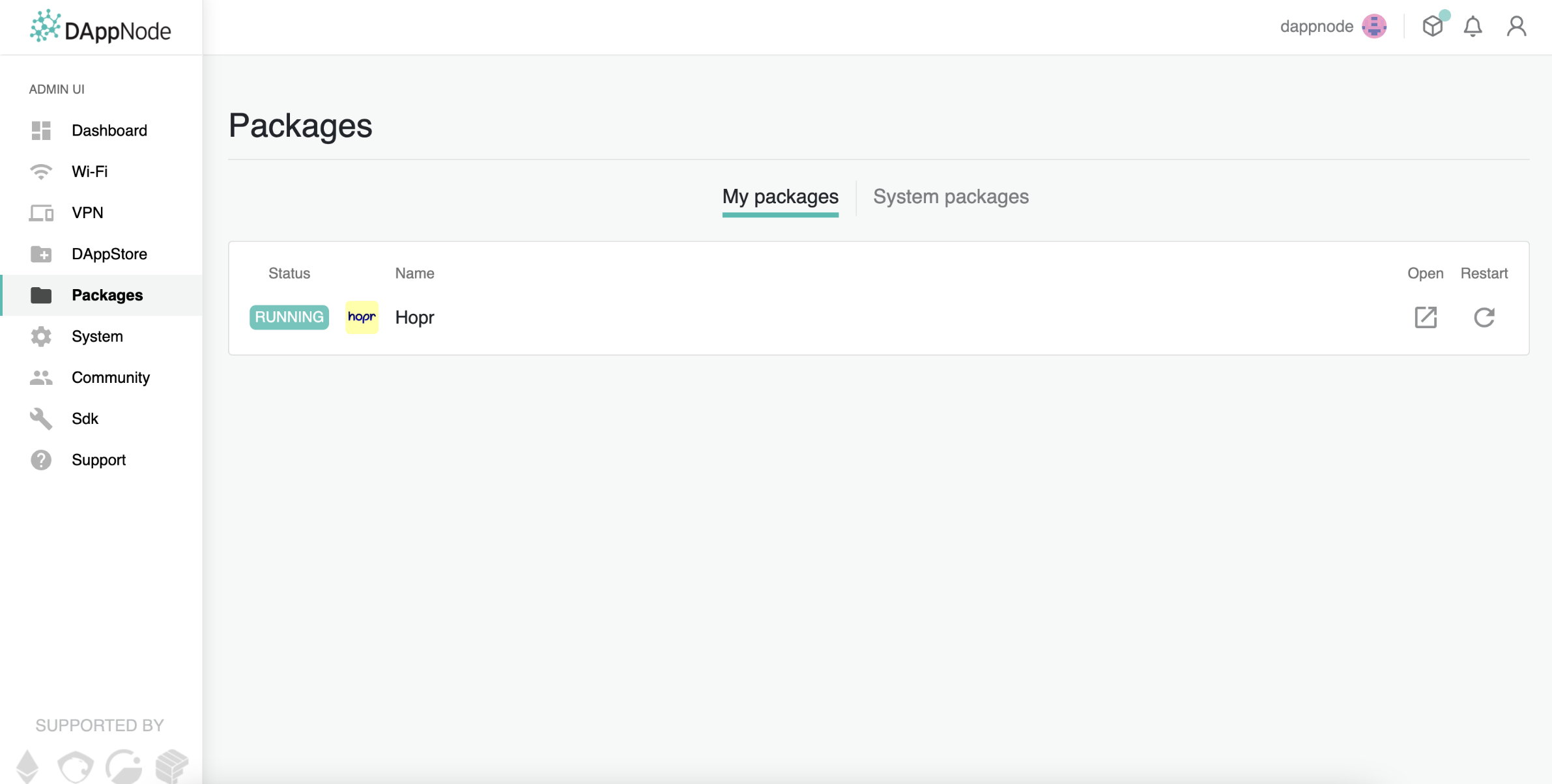This screenshot has width=1552, height=784.
Task: Open the Dashboard grid icon
Action: pos(41,130)
